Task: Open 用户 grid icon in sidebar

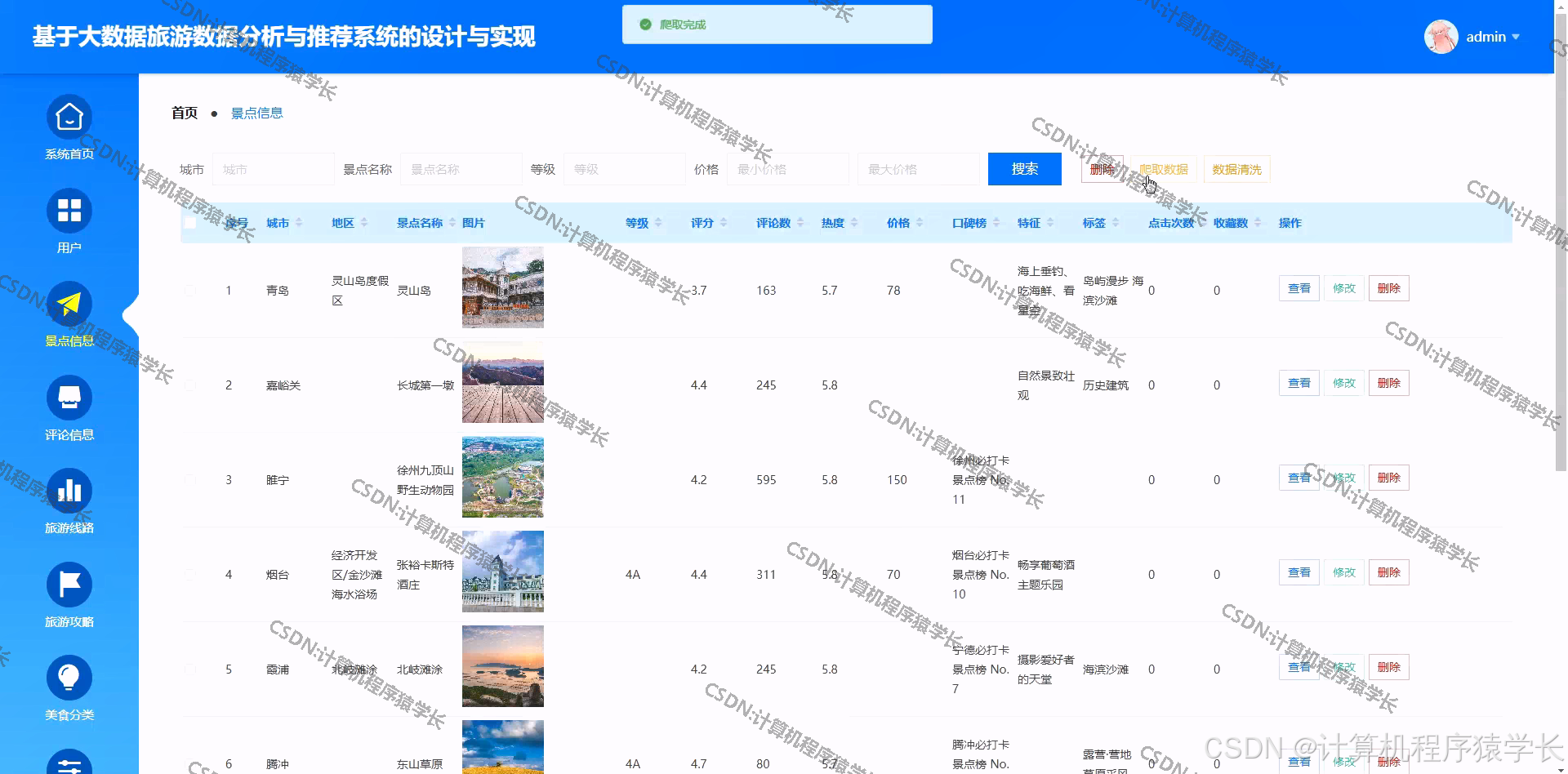Action: [69, 211]
